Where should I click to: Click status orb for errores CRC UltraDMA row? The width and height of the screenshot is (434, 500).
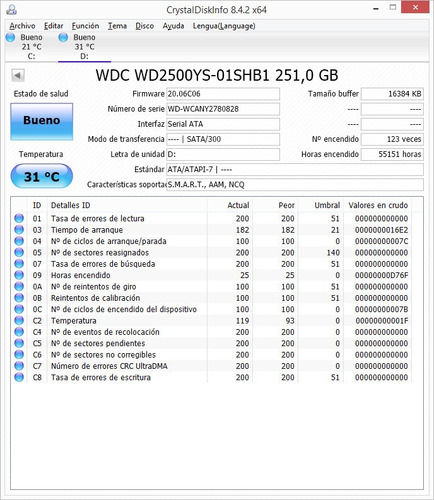[19, 366]
